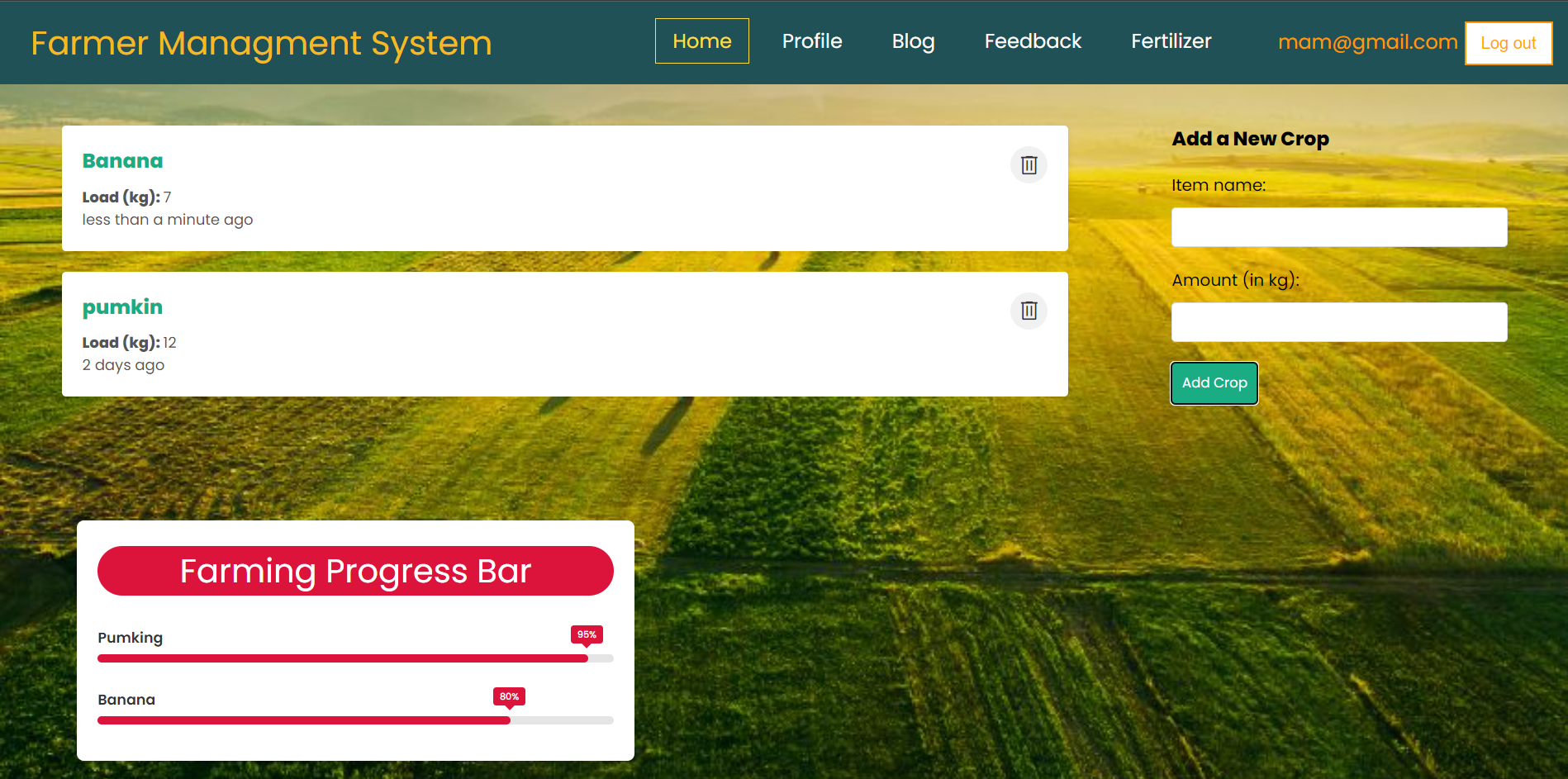The height and width of the screenshot is (779, 1568).
Task: Click the Log out button
Action: pos(1508,43)
